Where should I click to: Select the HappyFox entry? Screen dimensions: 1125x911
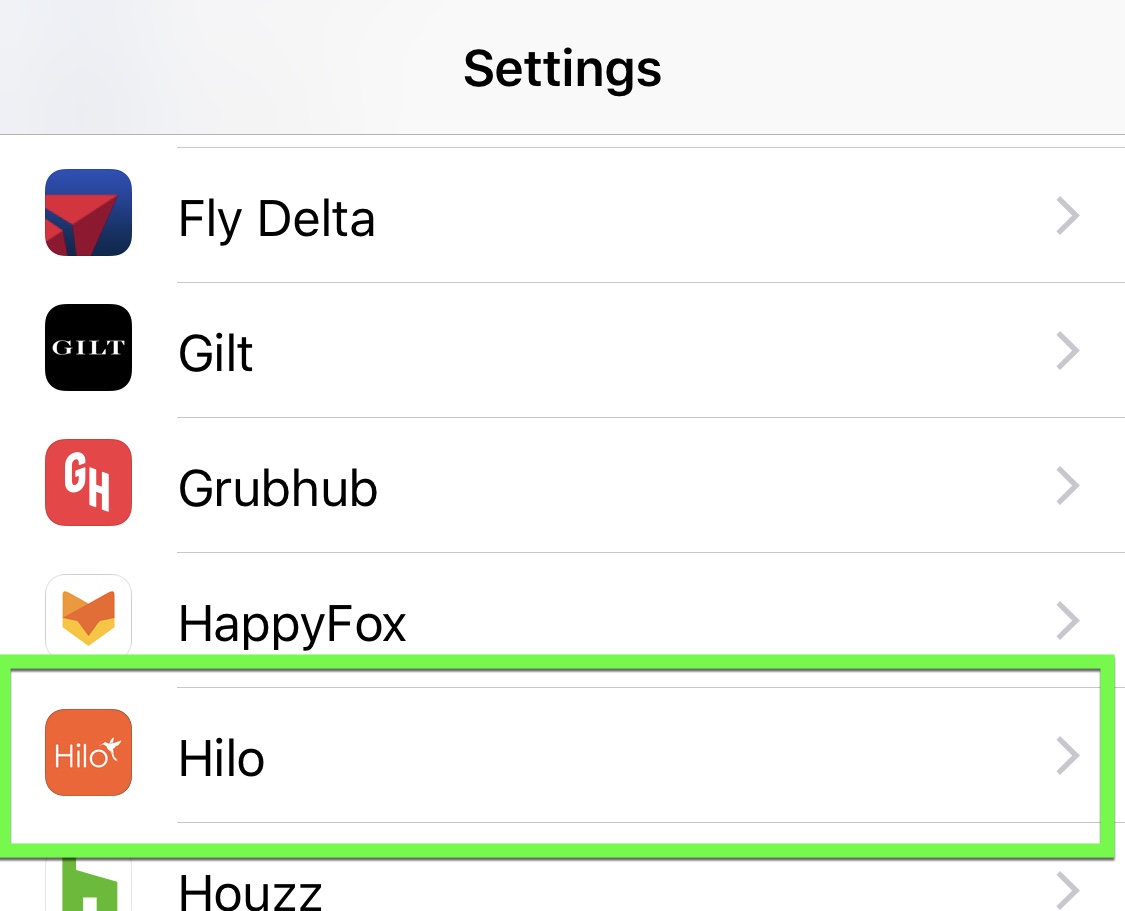coord(560,621)
